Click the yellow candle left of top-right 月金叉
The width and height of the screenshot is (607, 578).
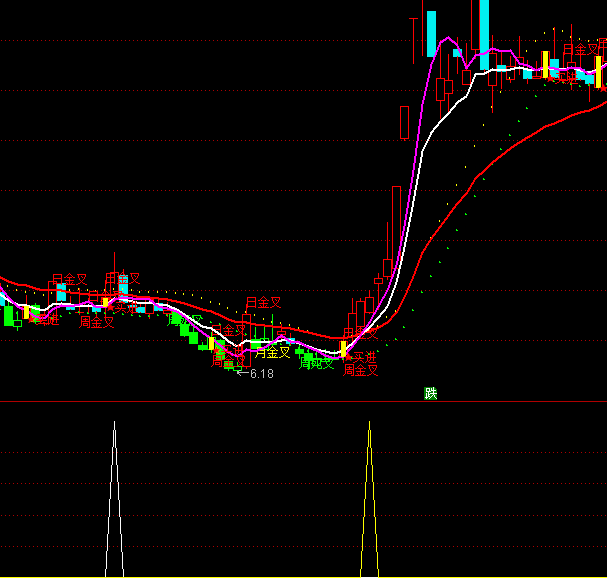coord(547,63)
